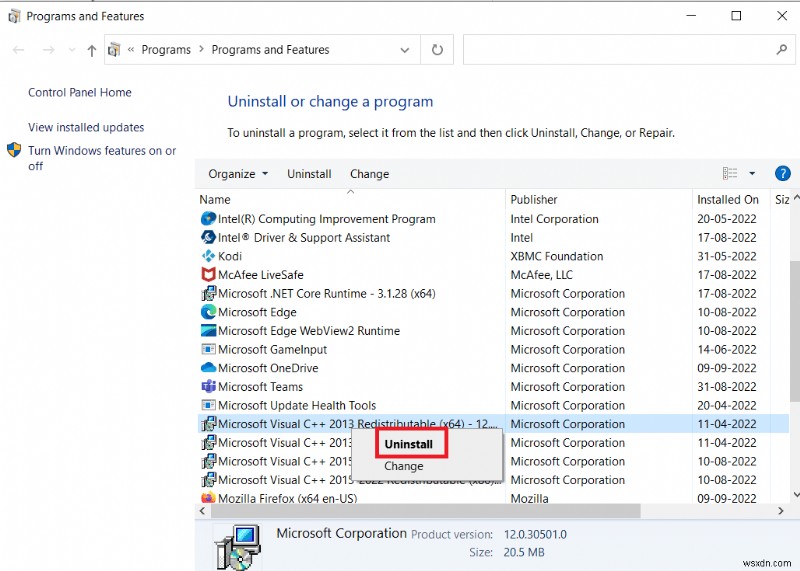Click horizontal scrollbar left arrow

pyautogui.click(x=203, y=511)
